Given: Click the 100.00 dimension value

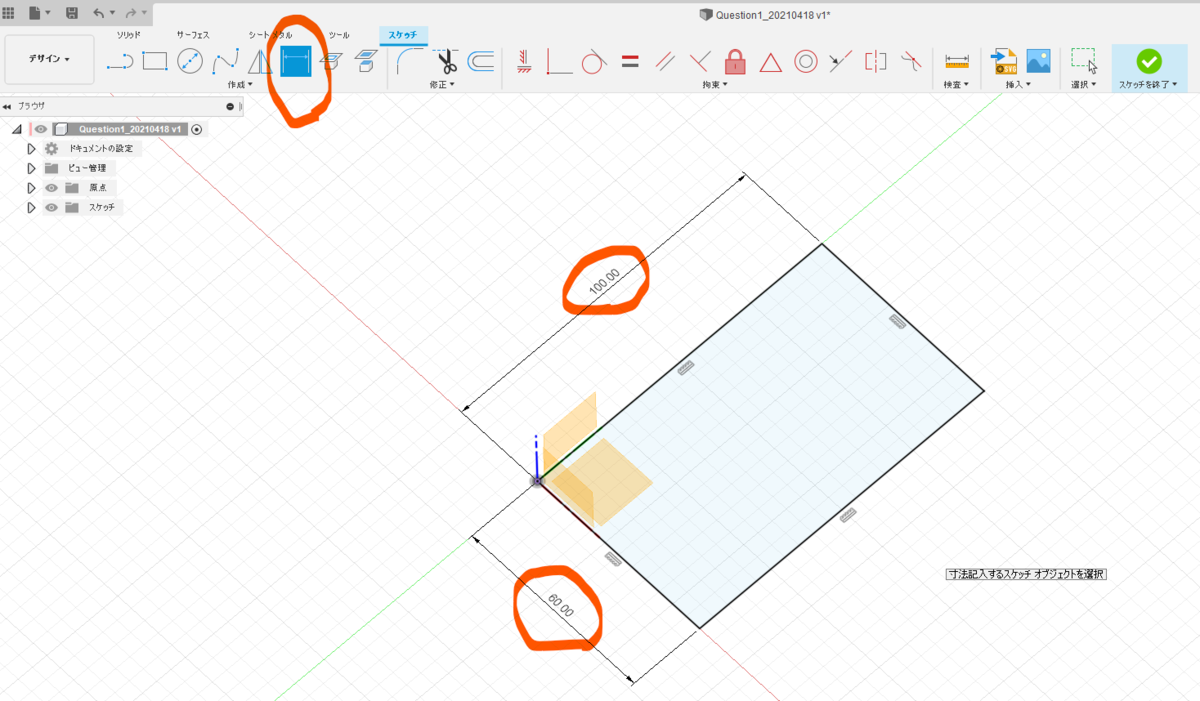Looking at the screenshot, I should pos(605,281).
